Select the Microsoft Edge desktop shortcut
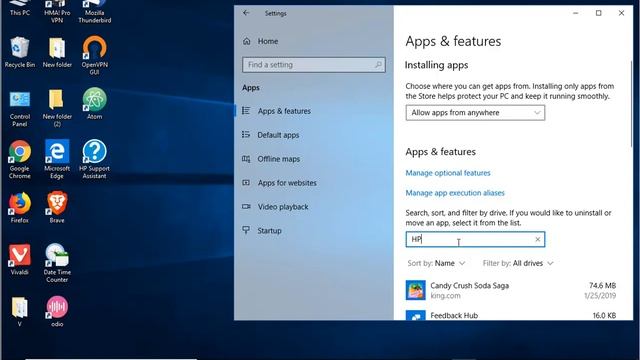This screenshot has height=360, width=640. point(57,159)
